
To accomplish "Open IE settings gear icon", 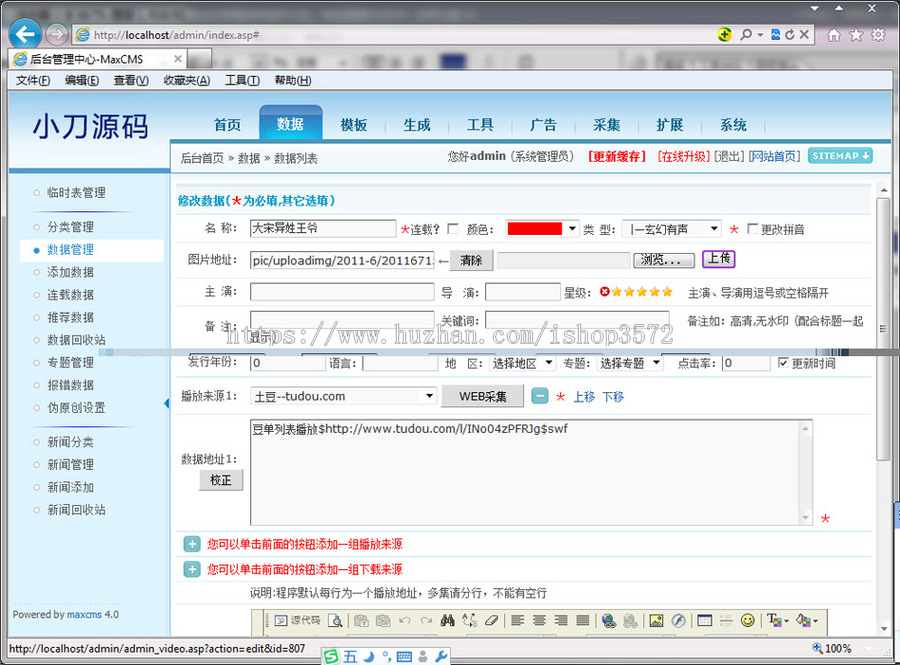I will click(878, 35).
